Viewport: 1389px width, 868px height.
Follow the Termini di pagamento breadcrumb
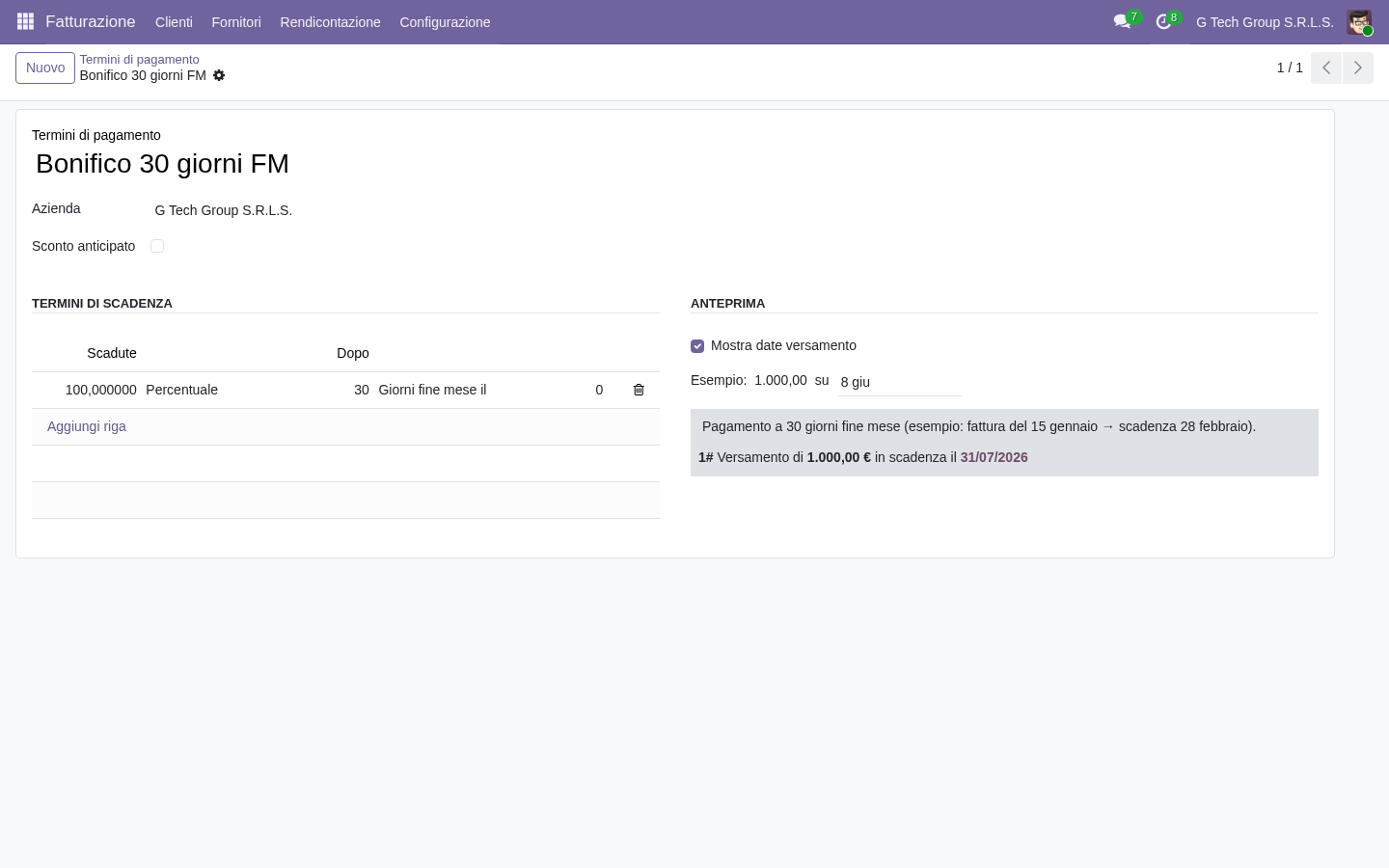pos(139,60)
